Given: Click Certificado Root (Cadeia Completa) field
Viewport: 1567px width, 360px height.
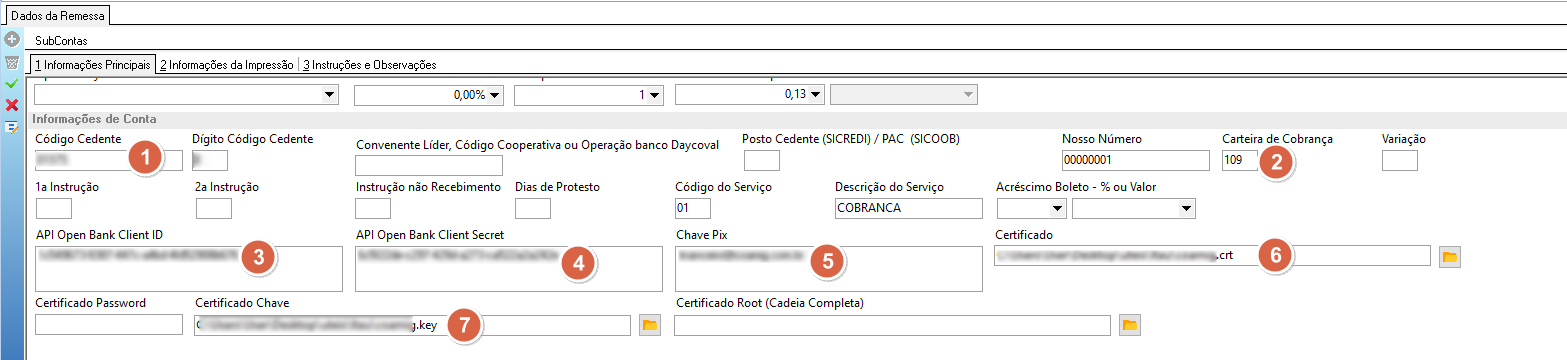Looking at the screenshot, I should click(x=893, y=325).
